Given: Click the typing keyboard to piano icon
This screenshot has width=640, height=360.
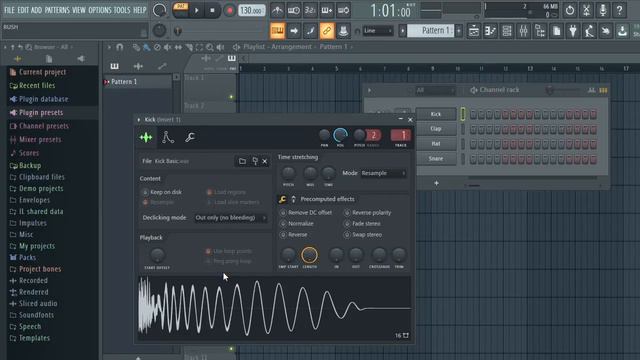Looking at the screenshot, I should point(277,31).
